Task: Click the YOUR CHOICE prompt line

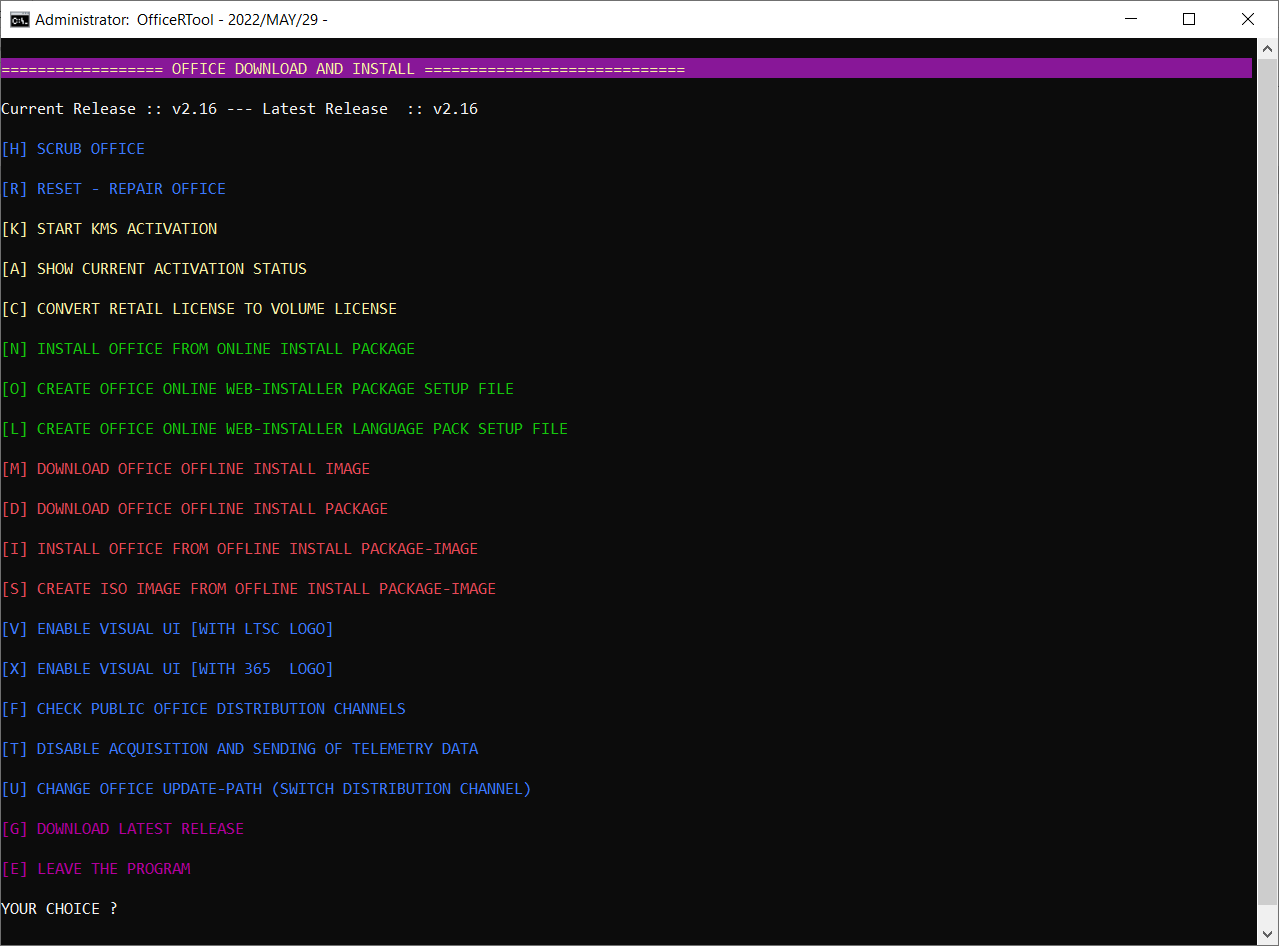Action: click(59, 909)
